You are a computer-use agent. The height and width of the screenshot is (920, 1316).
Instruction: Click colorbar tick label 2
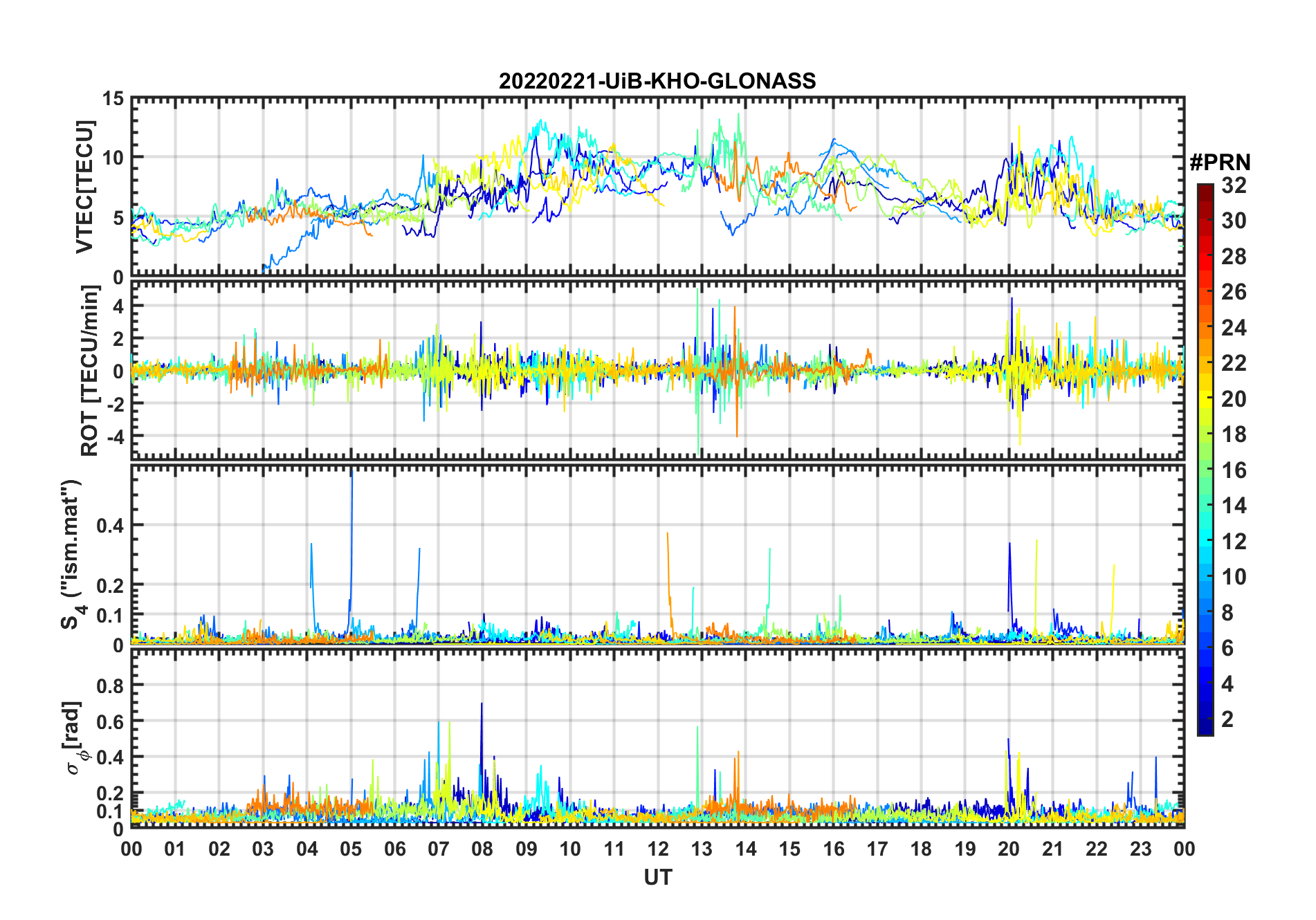1227,719
